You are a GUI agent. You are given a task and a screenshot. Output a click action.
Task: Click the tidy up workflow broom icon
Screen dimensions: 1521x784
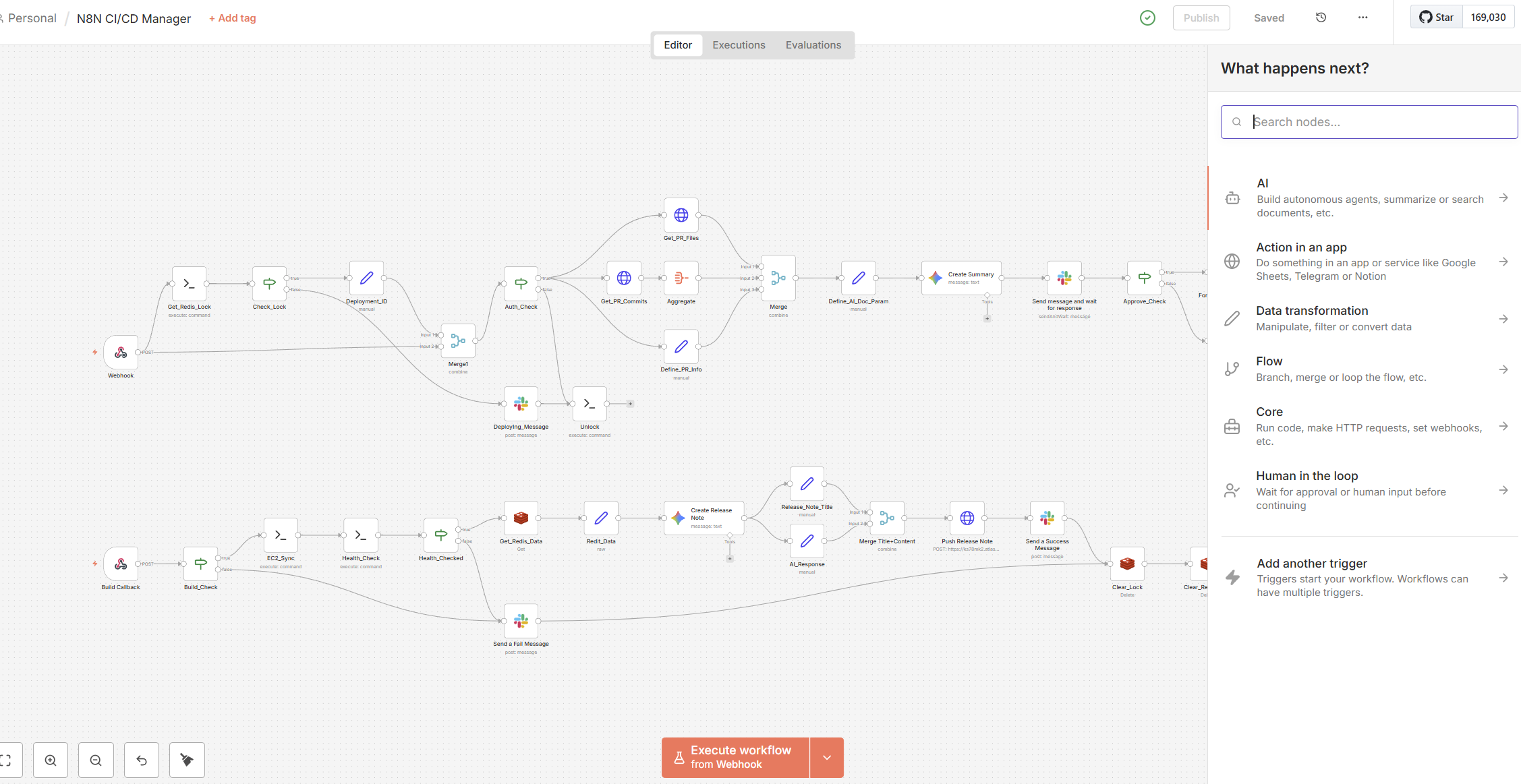click(187, 760)
